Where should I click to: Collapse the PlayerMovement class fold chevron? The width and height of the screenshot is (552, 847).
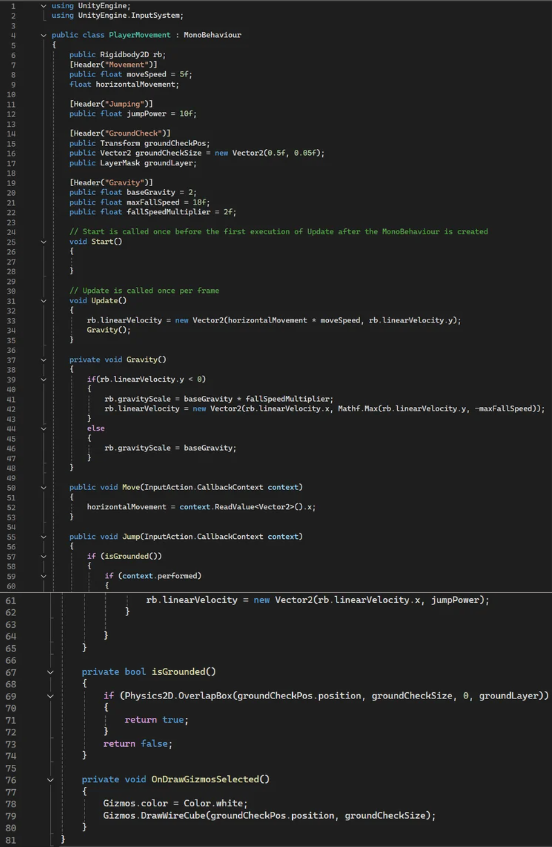pos(43,35)
